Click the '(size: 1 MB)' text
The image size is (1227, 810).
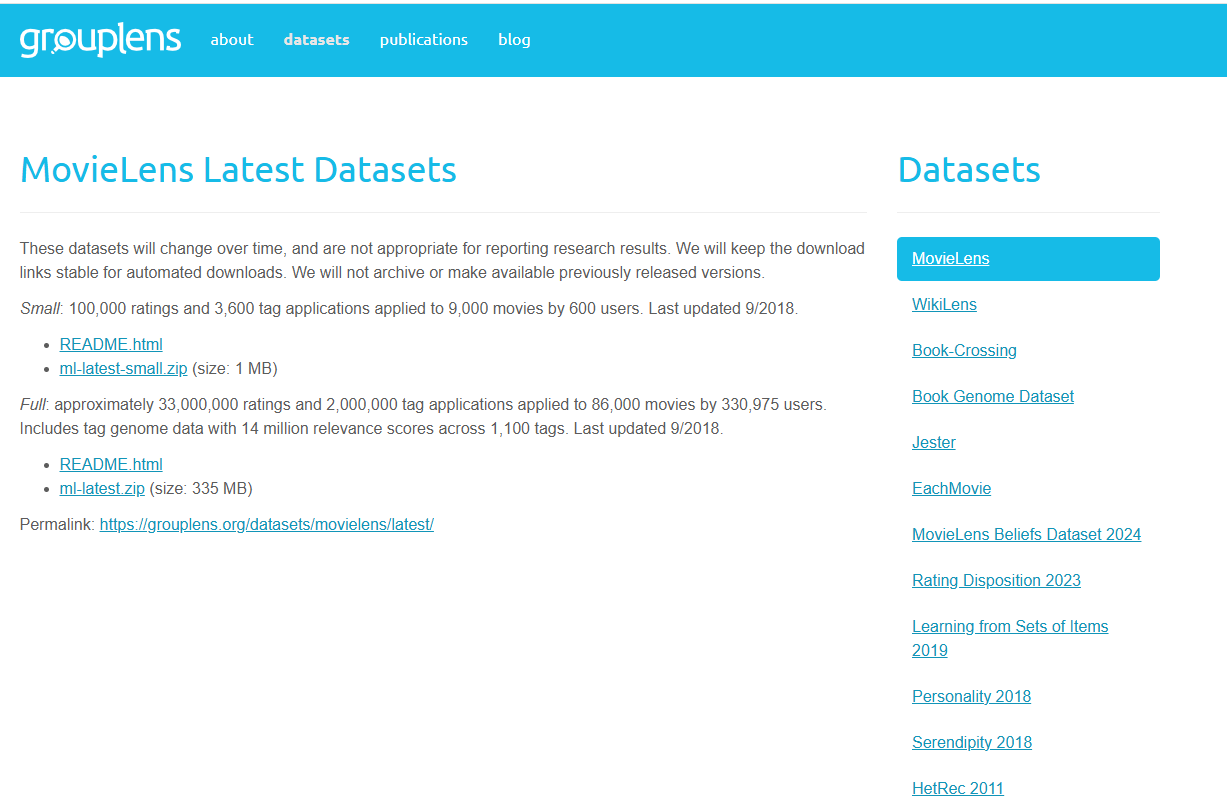[234, 368]
